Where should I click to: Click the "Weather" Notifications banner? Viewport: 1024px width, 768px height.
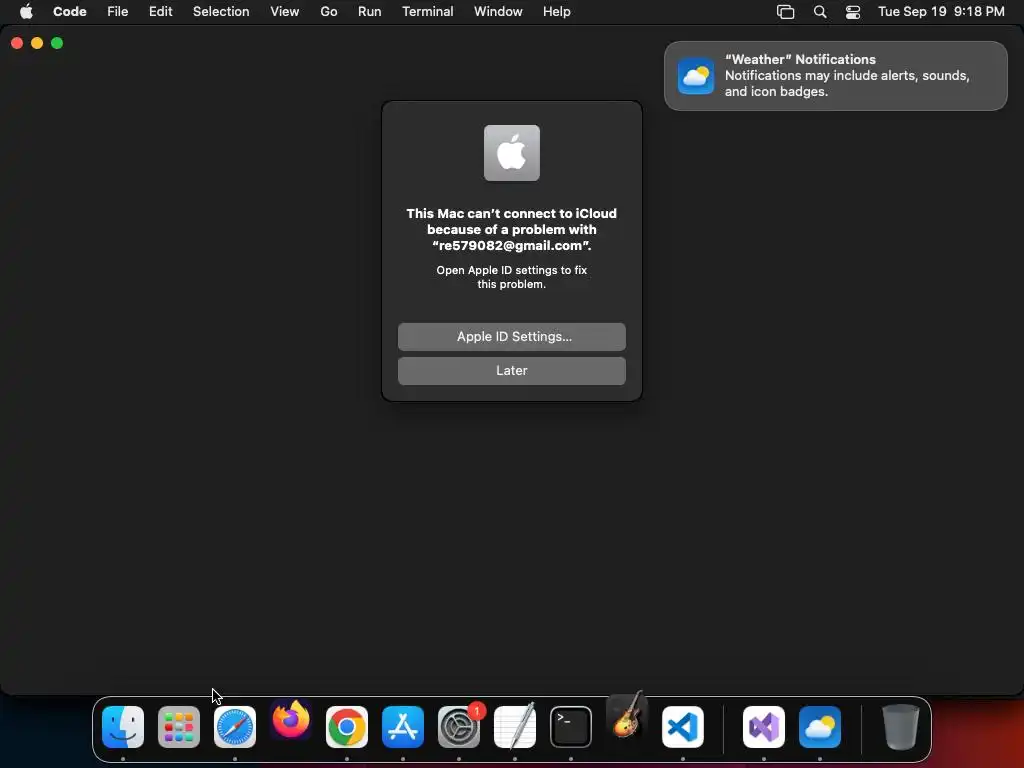(x=836, y=76)
